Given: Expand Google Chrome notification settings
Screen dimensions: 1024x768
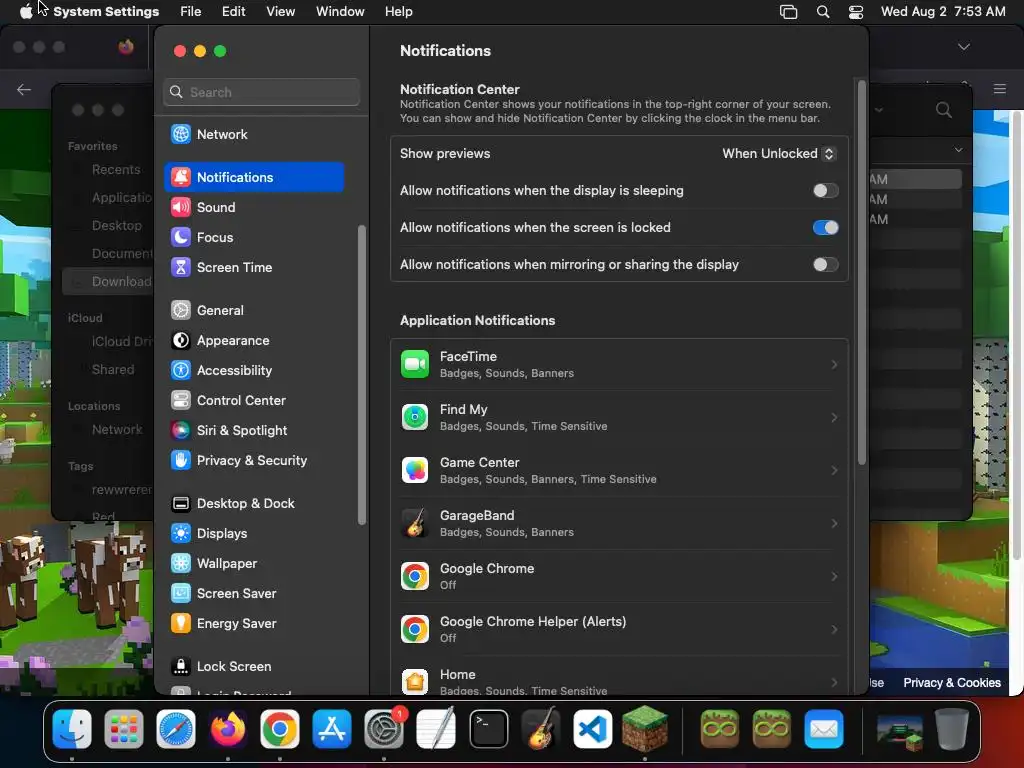Looking at the screenshot, I should (619, 576).
